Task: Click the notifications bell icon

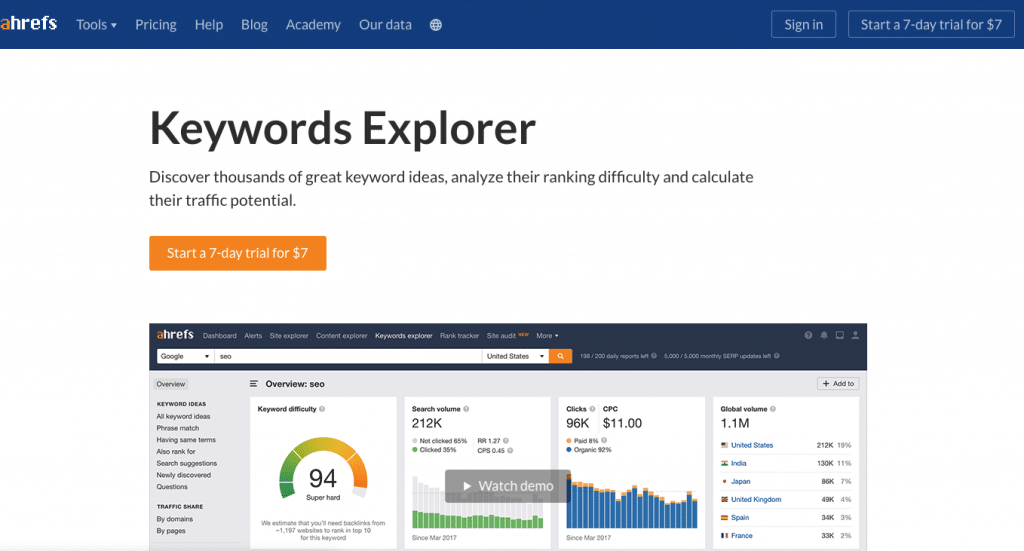Action: point(824,335)
